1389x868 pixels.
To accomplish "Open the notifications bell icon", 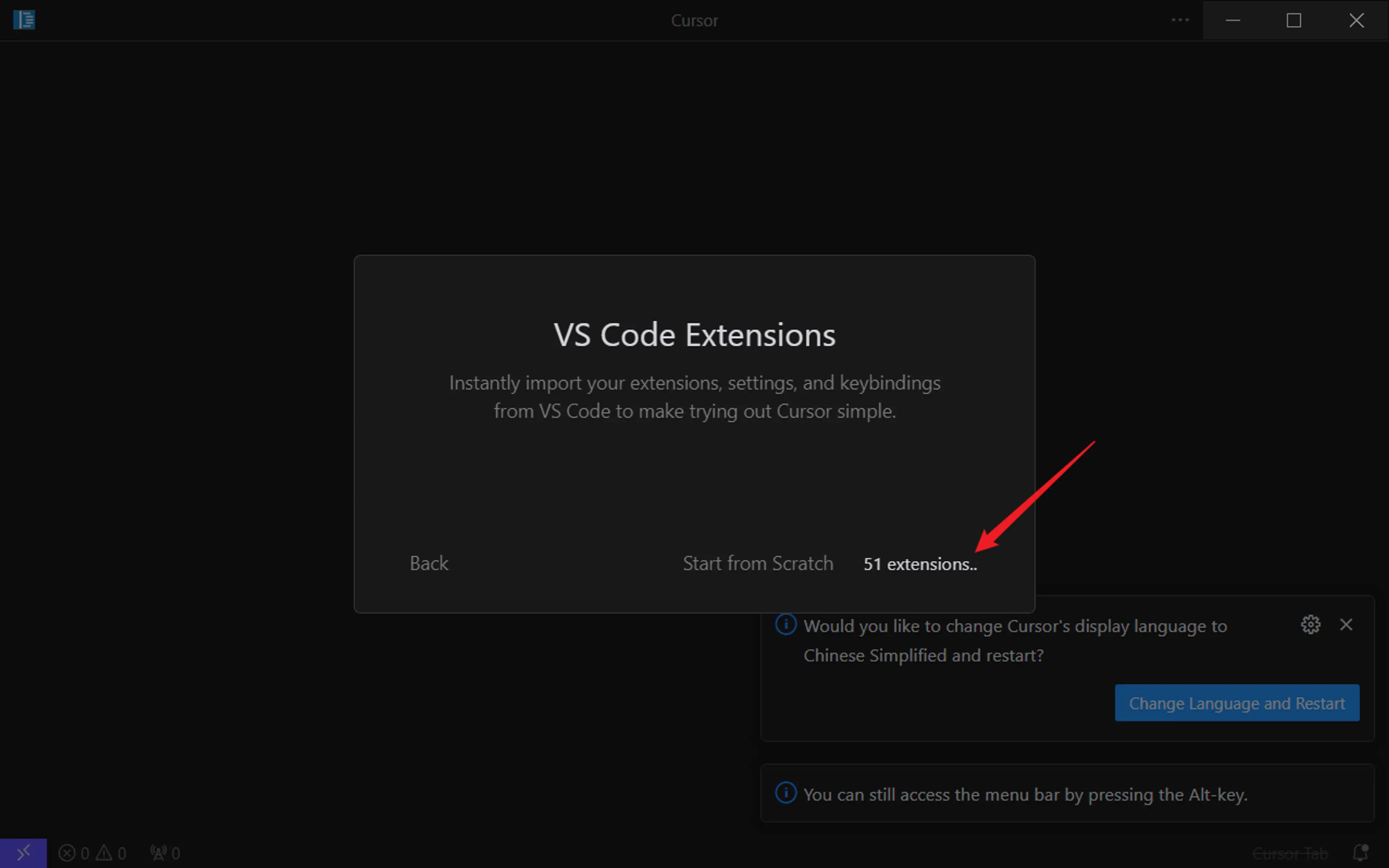I will click(1360, 853).
